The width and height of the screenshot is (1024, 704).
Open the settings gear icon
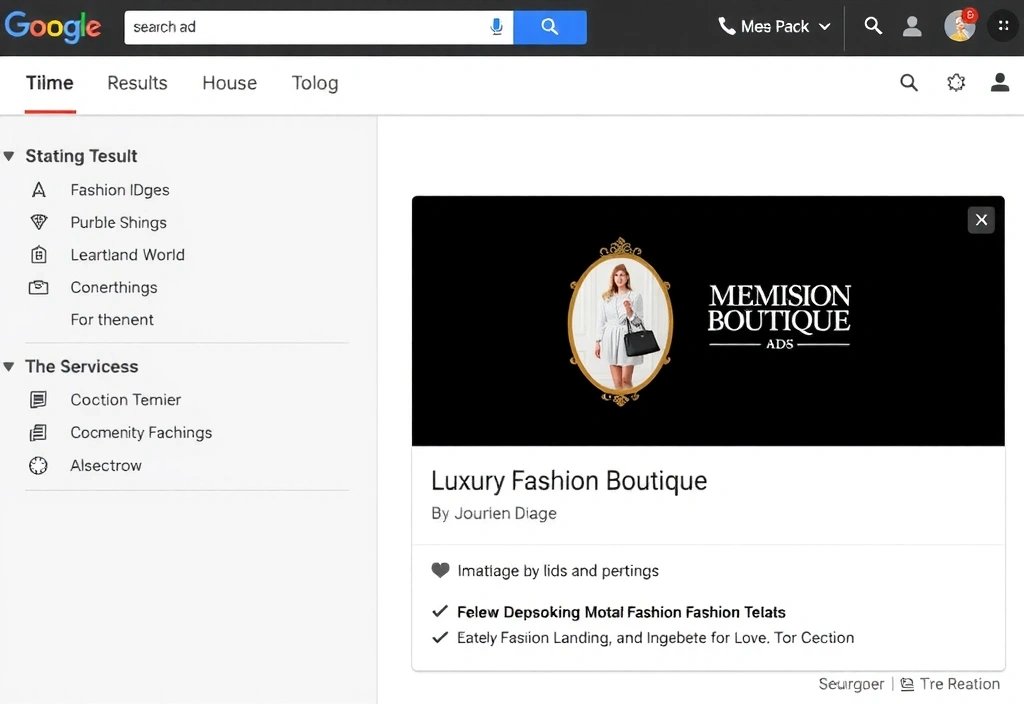[955, 83]
